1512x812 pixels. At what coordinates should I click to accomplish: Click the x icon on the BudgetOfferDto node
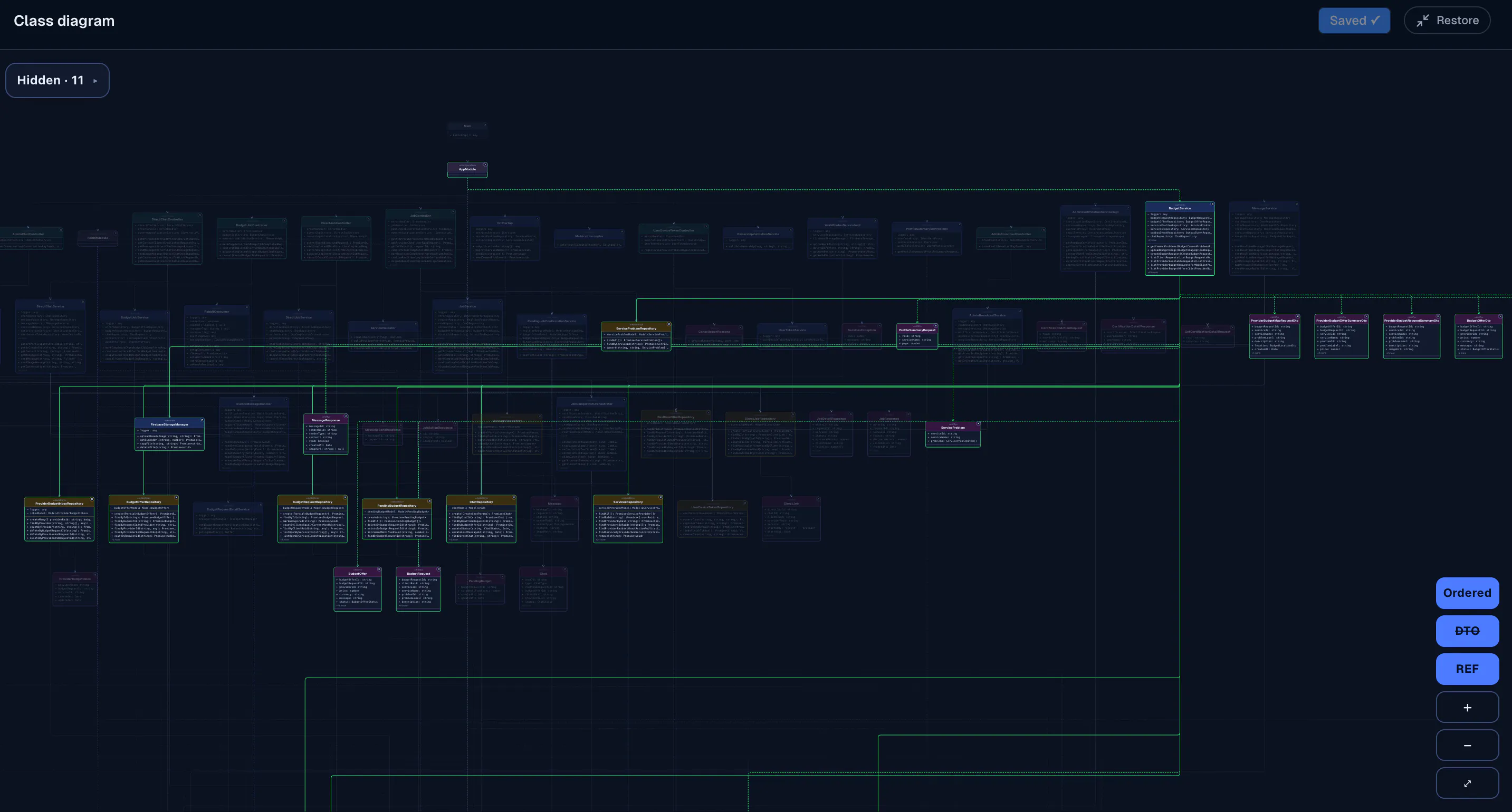click(x=1500, y=317)
